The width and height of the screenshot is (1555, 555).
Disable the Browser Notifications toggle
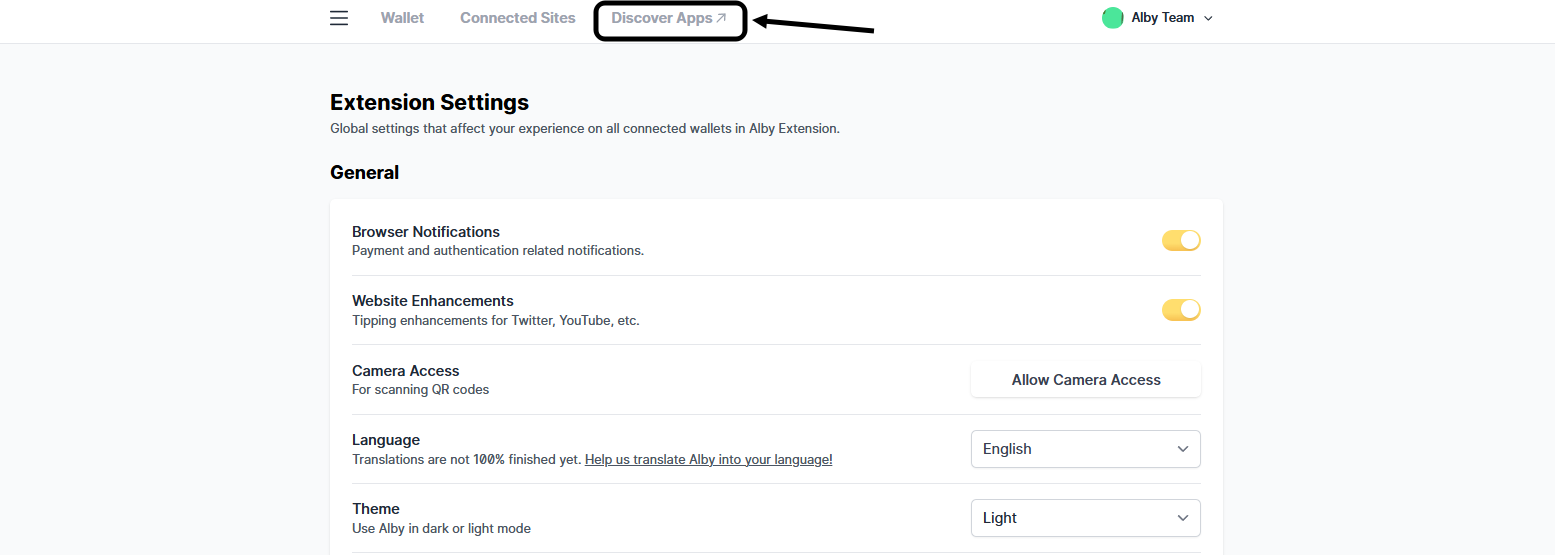[1181, 240]
